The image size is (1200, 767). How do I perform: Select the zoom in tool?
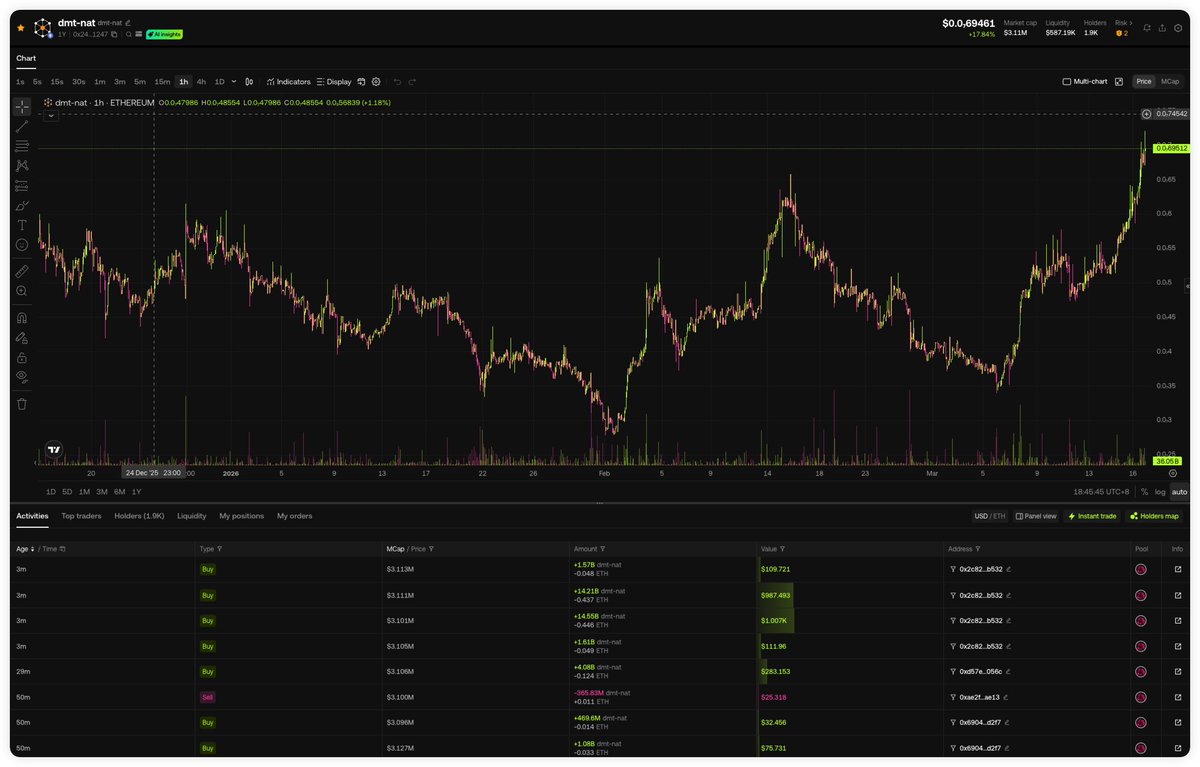pos(22,291)
